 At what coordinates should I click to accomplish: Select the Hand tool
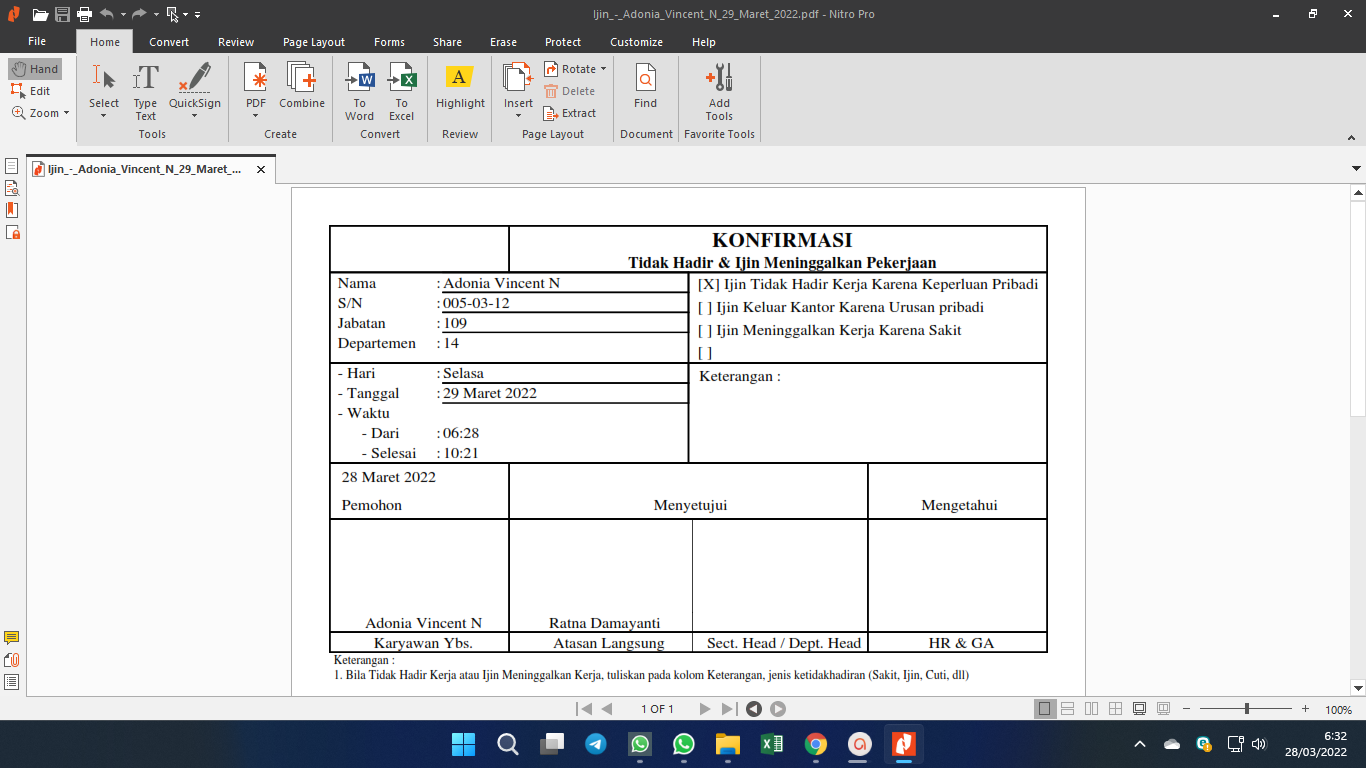tap(35, 69)
